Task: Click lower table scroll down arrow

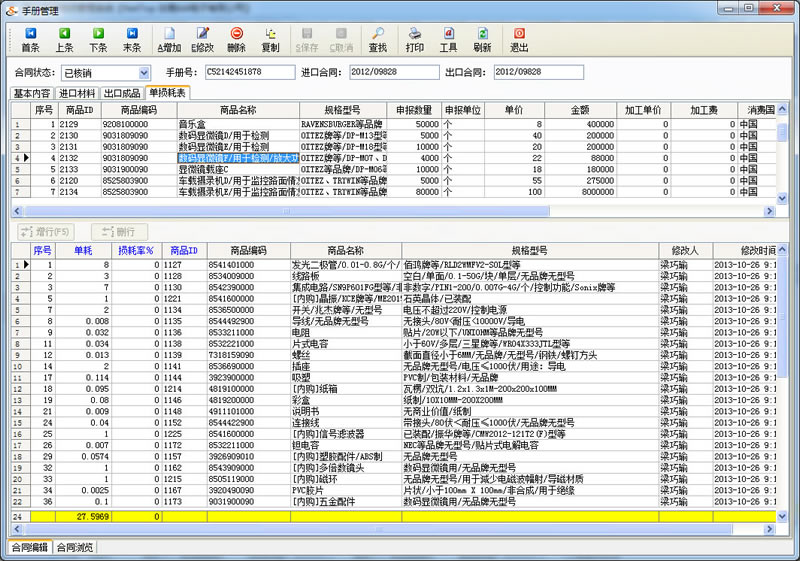Action: click(x=782, y=516)
